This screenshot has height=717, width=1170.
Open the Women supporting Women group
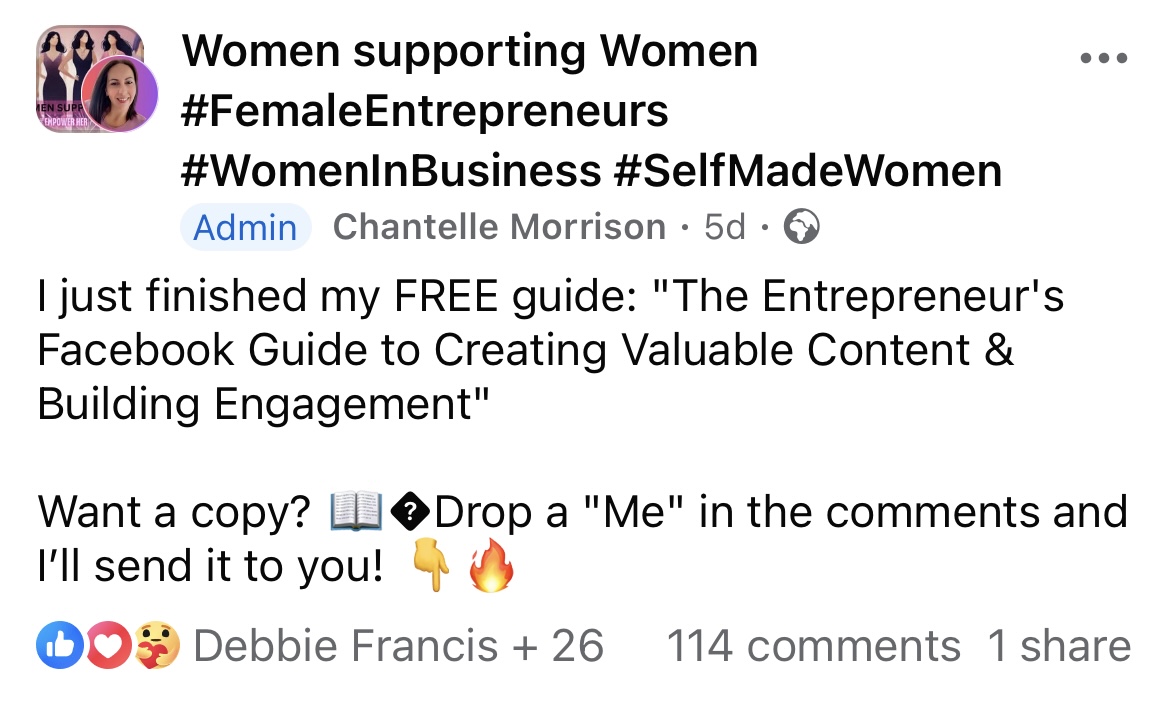coord(470,51)
